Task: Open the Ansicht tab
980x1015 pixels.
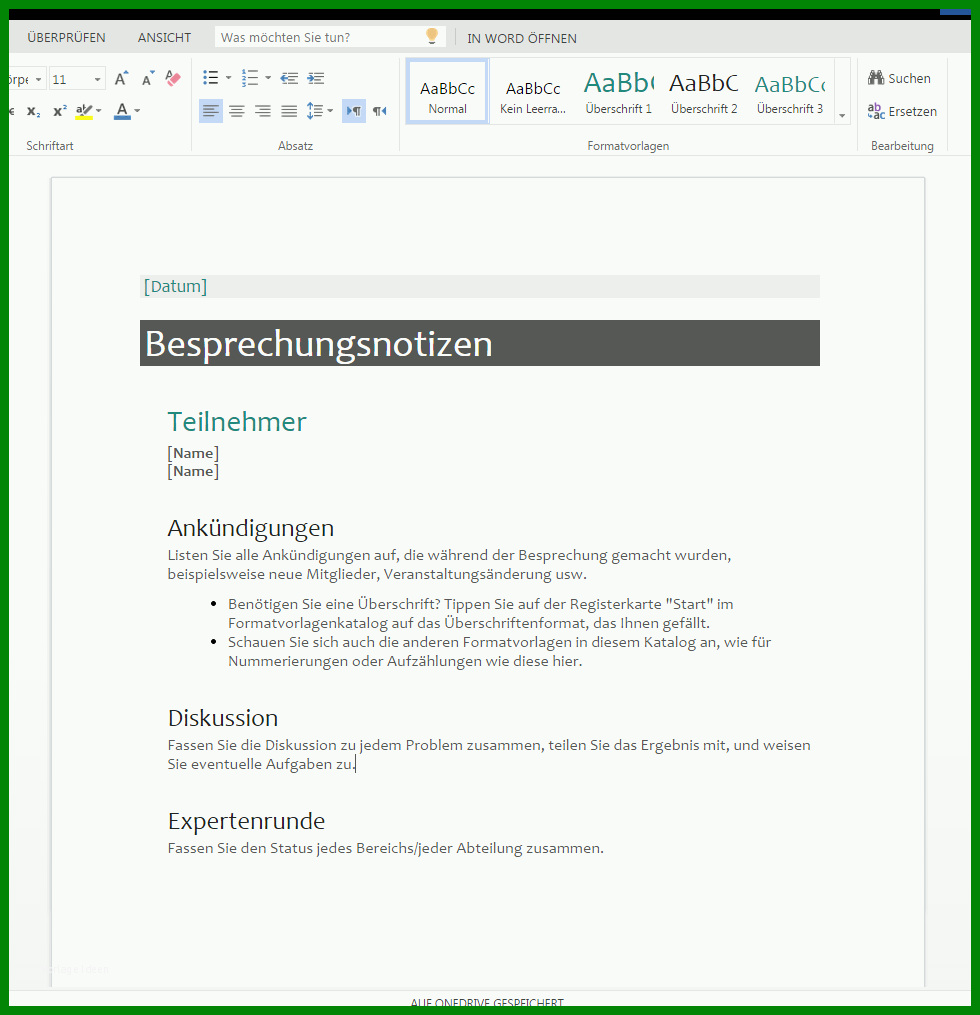Action: [164, 38]
